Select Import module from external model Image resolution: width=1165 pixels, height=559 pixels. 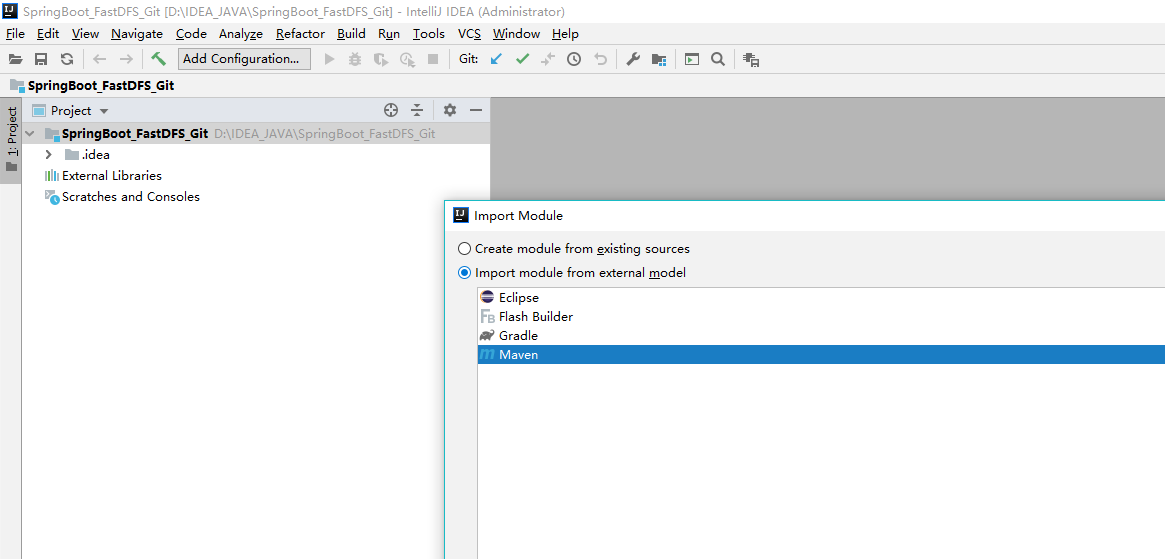571,273
